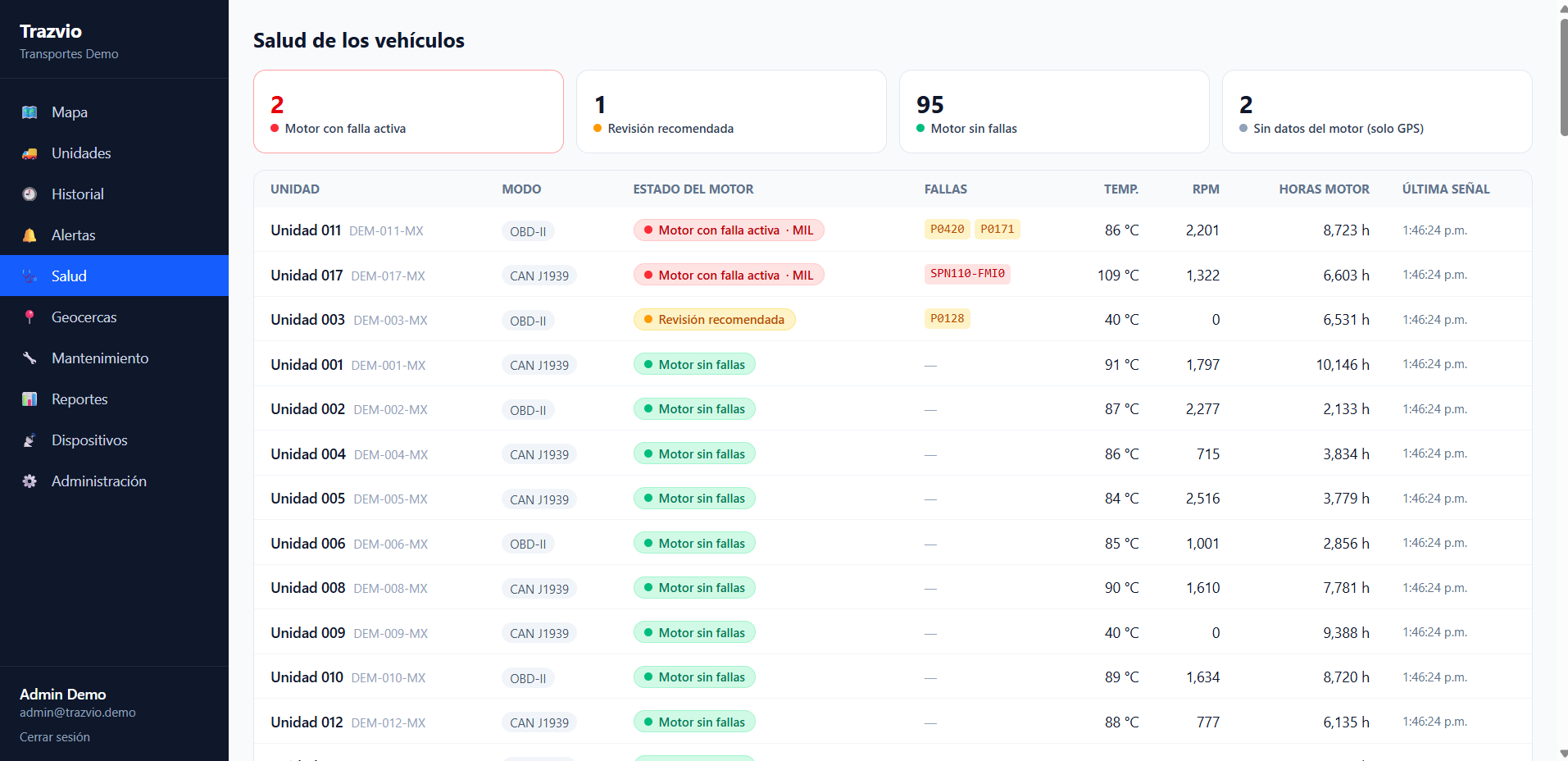This screenshot has height=761, width=1568.
Task: Click Cerrar sesión link
Action: 55,737
